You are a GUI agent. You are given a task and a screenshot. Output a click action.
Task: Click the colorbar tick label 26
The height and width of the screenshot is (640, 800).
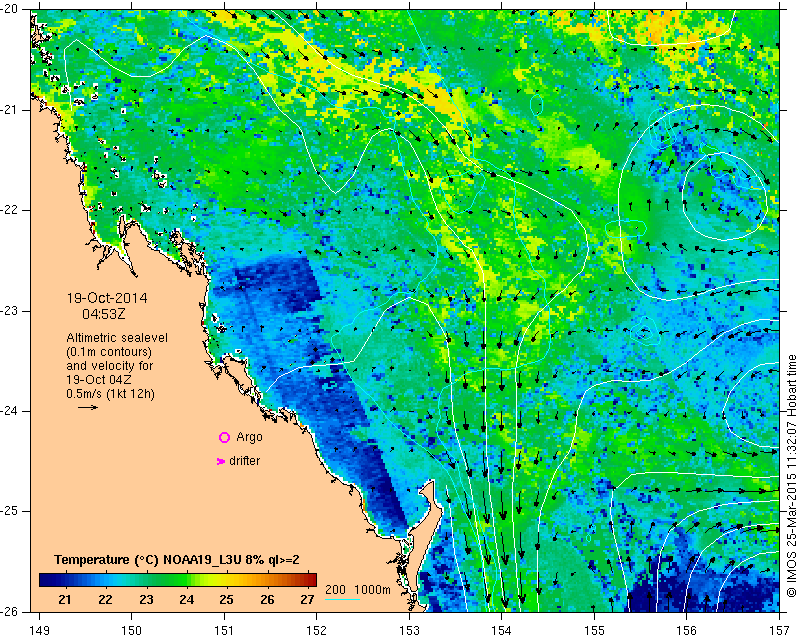(x=267, y=599)
